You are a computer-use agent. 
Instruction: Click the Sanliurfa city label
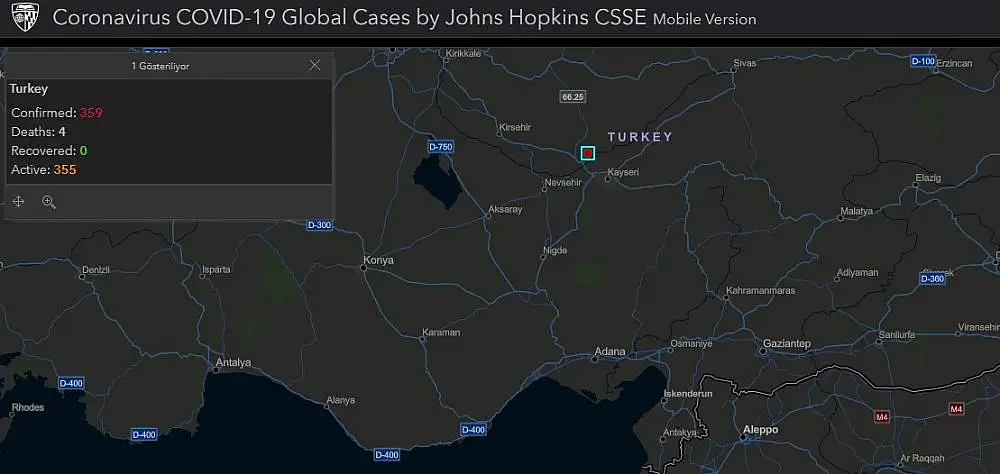point(896,335)
